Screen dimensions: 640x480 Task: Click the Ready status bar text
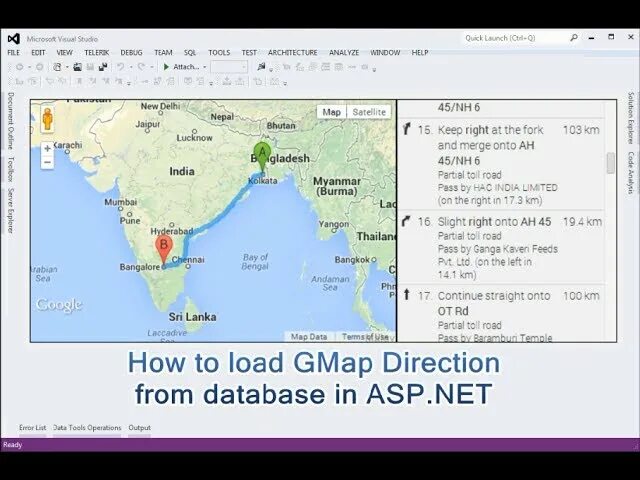pos(13,444)
